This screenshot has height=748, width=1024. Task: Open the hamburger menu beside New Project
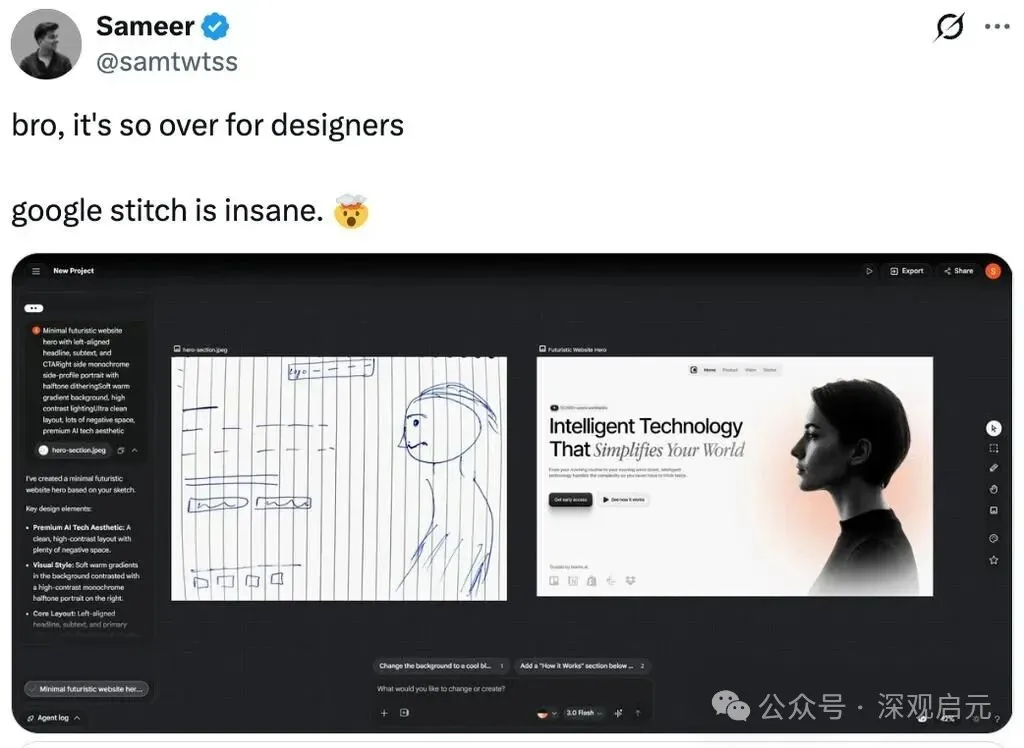pyautogui.click(x=36, y=271)
